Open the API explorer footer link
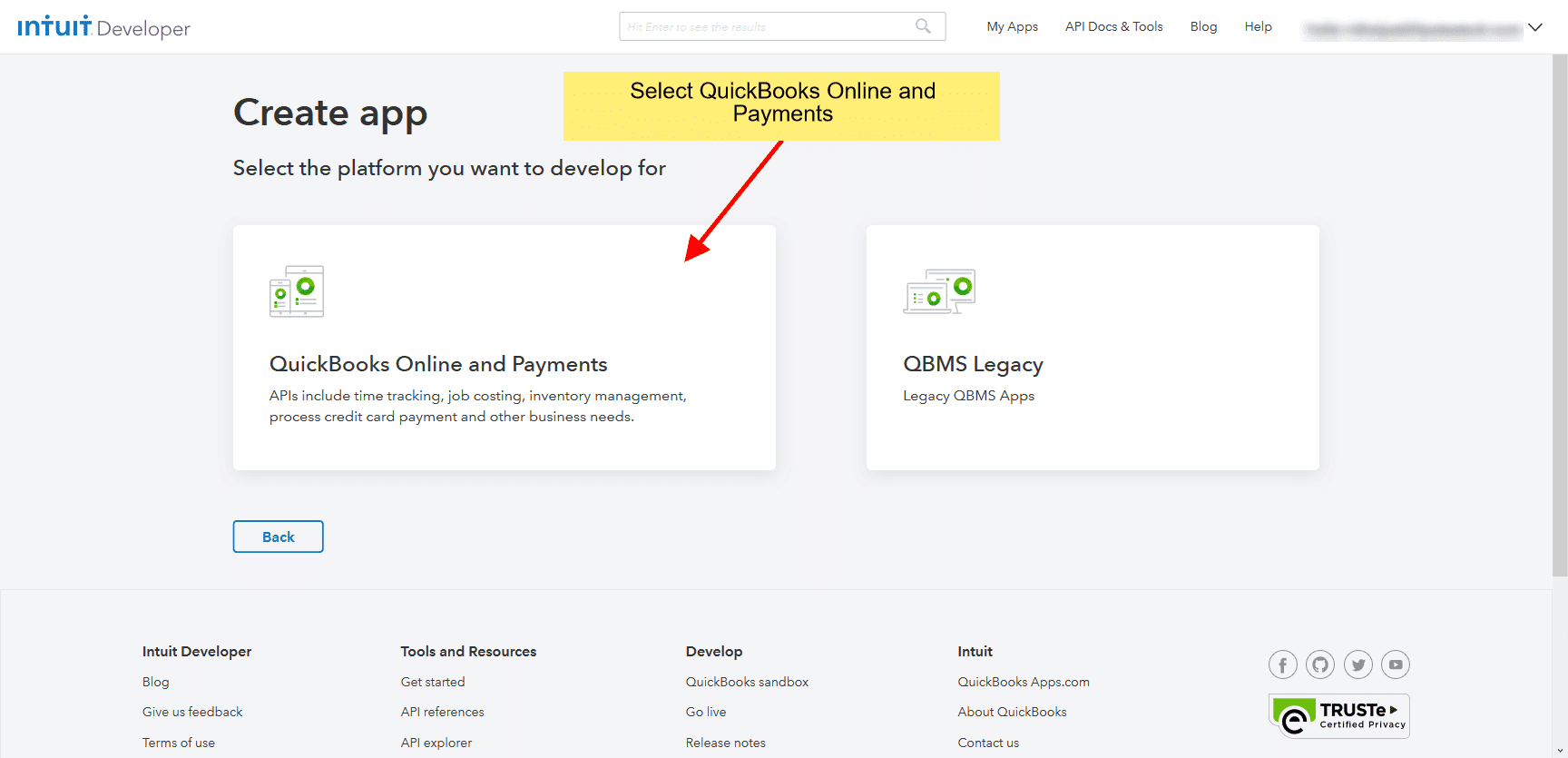1568x758 pixels. click(x=436, y=743)
